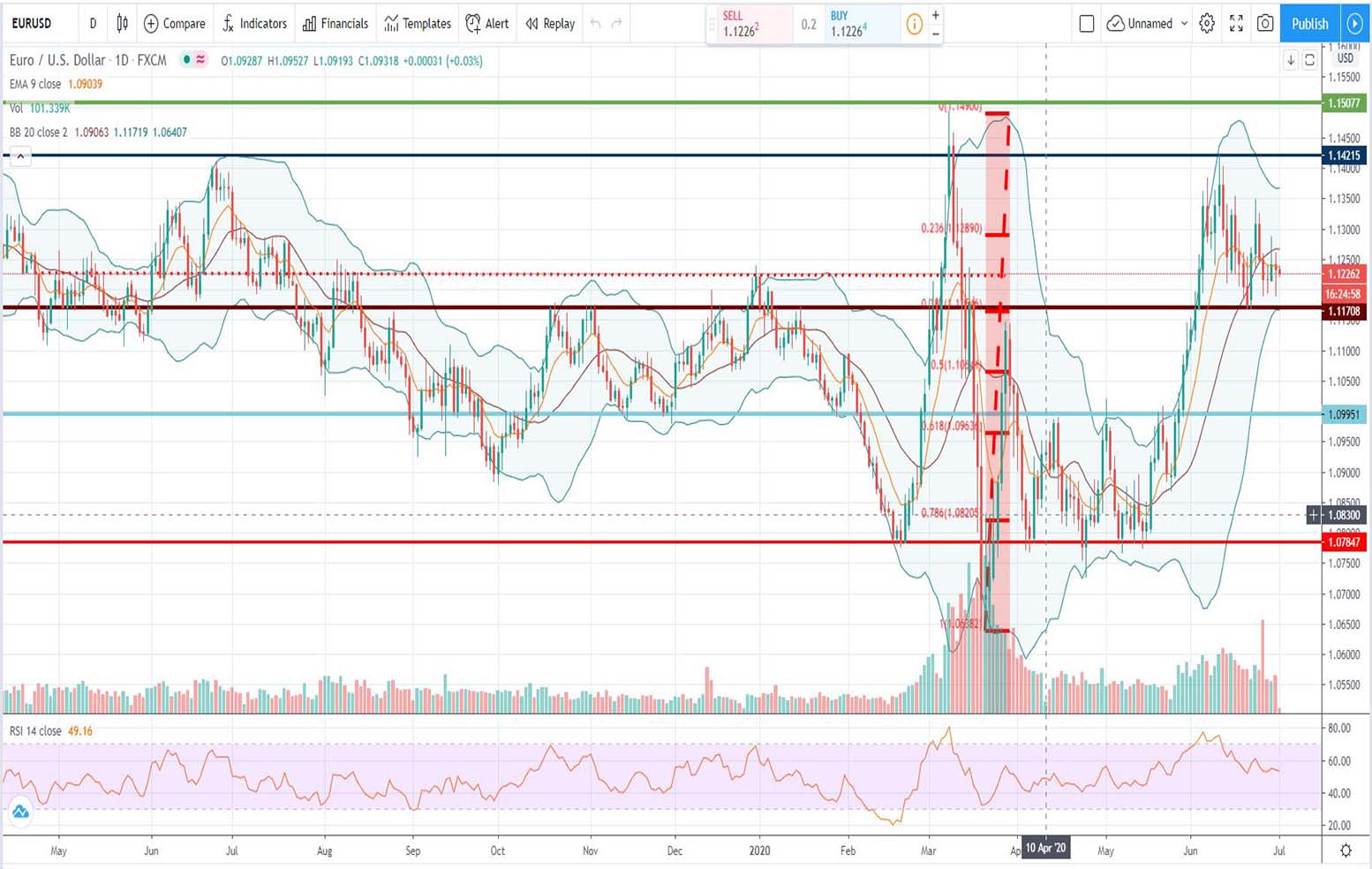Image resolution: width=1372 pixels, height=869 pixels.
Task: Change the D timeframe interval
Action: tap(93, 24)
